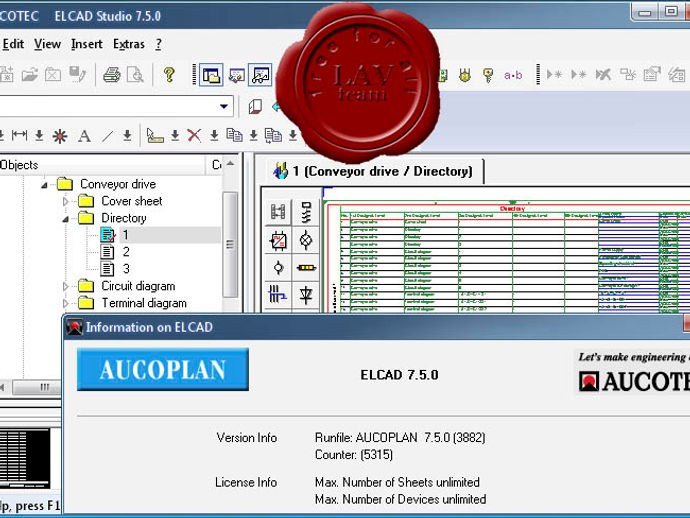Open the dropdown arrow after the line tool
The height and width of the screenshot is (518, 690).
click(127, 136)
